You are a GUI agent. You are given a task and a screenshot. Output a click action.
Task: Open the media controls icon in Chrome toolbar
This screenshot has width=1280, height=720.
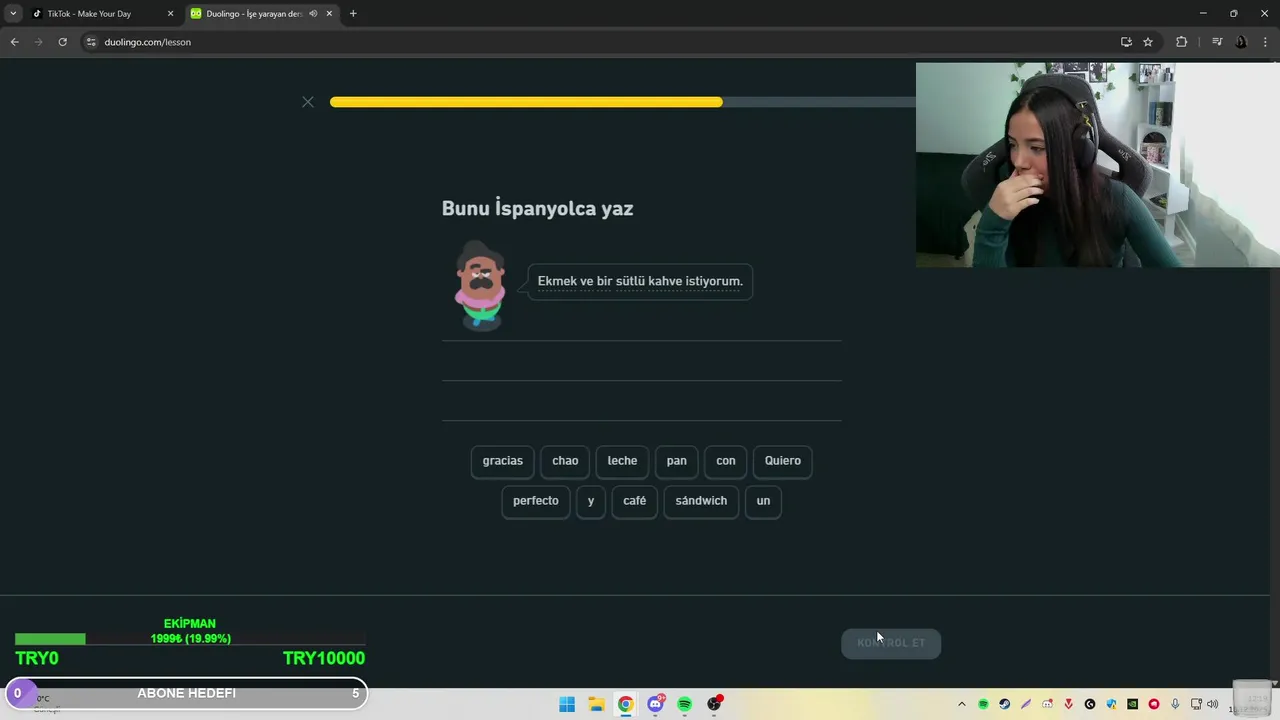pos(1217,42)
